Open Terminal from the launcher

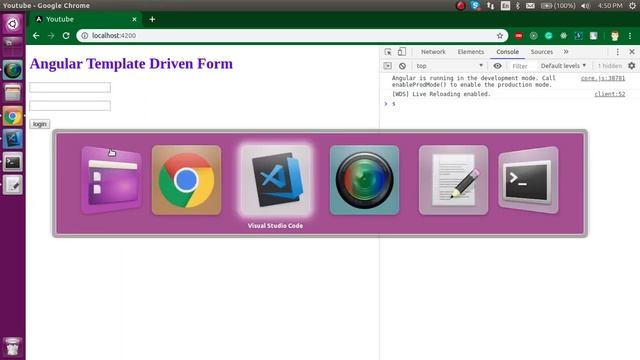pos(13,162)
